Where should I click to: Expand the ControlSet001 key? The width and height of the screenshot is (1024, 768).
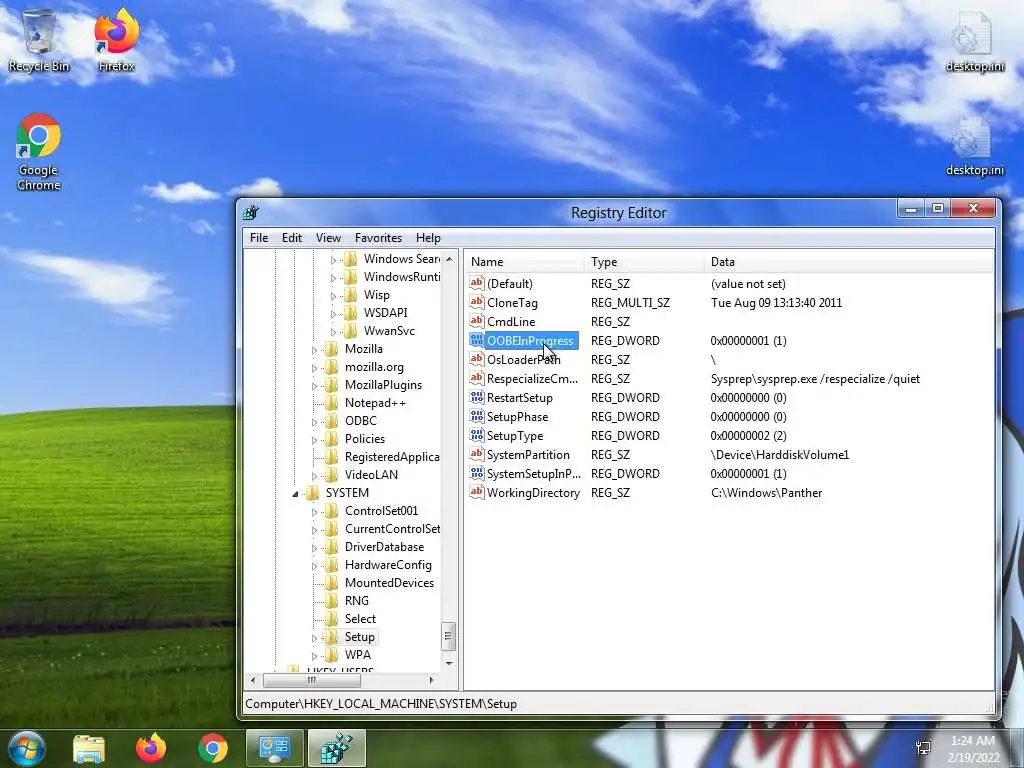click(x=314, y=511)
